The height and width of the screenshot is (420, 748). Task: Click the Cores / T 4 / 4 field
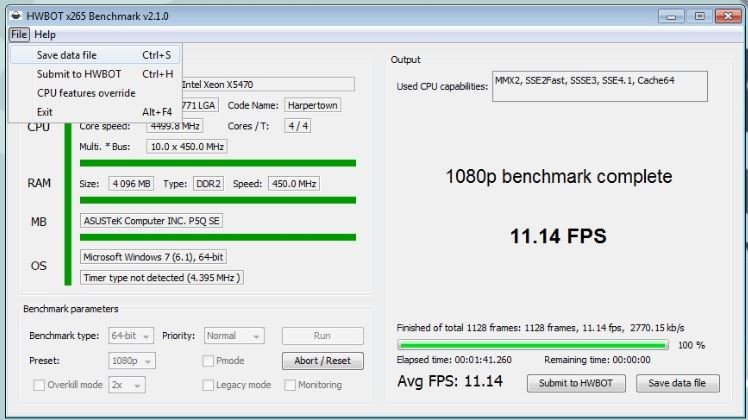298,126
